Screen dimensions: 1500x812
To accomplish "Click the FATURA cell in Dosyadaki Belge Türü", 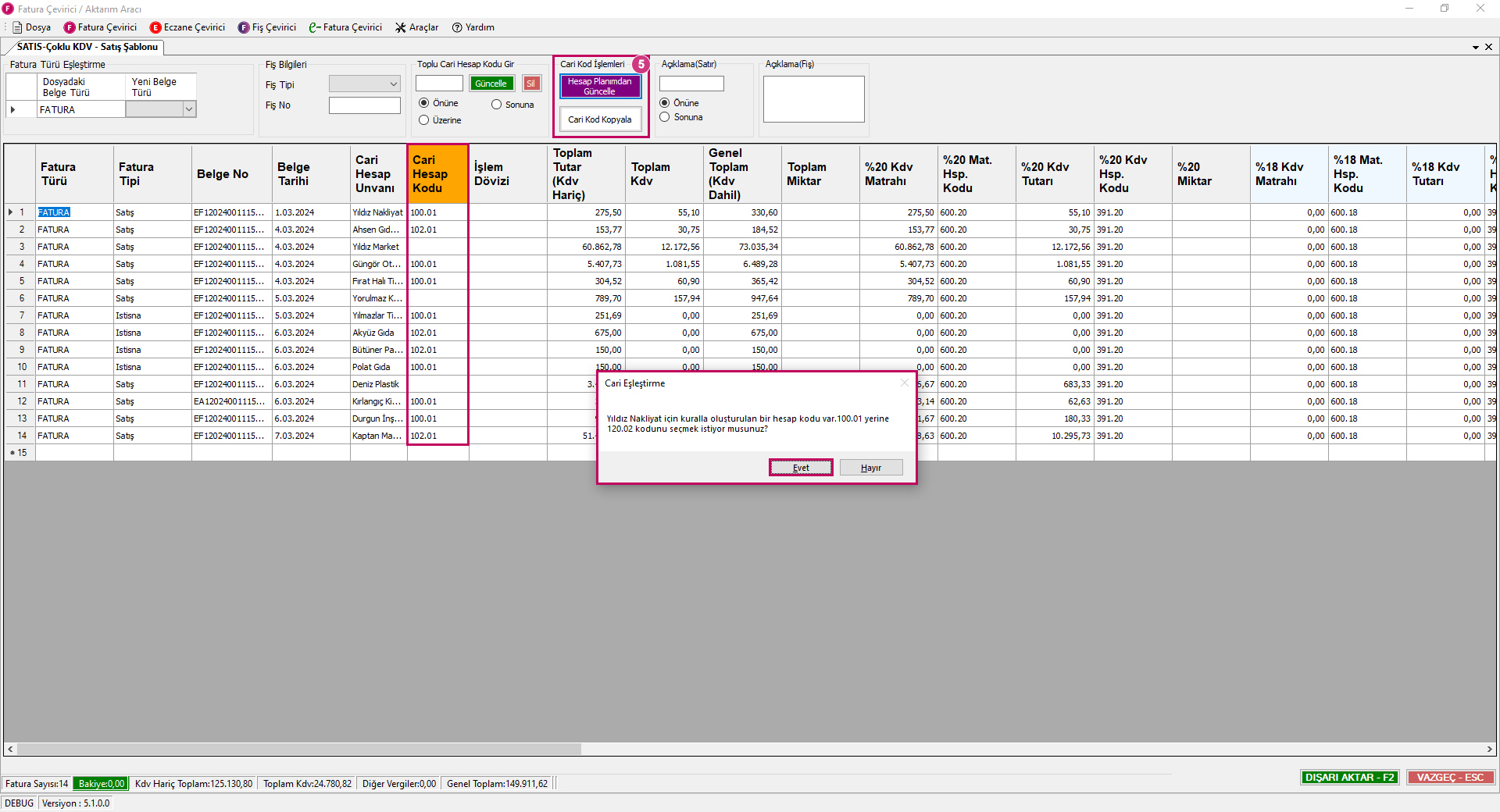I will (x=81, y=110).
